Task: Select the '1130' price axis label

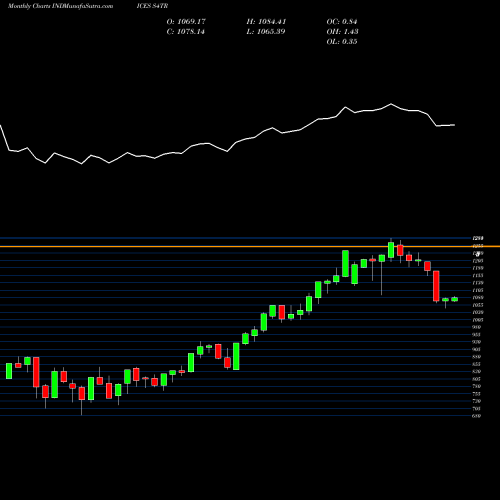Action: point(478,283)
